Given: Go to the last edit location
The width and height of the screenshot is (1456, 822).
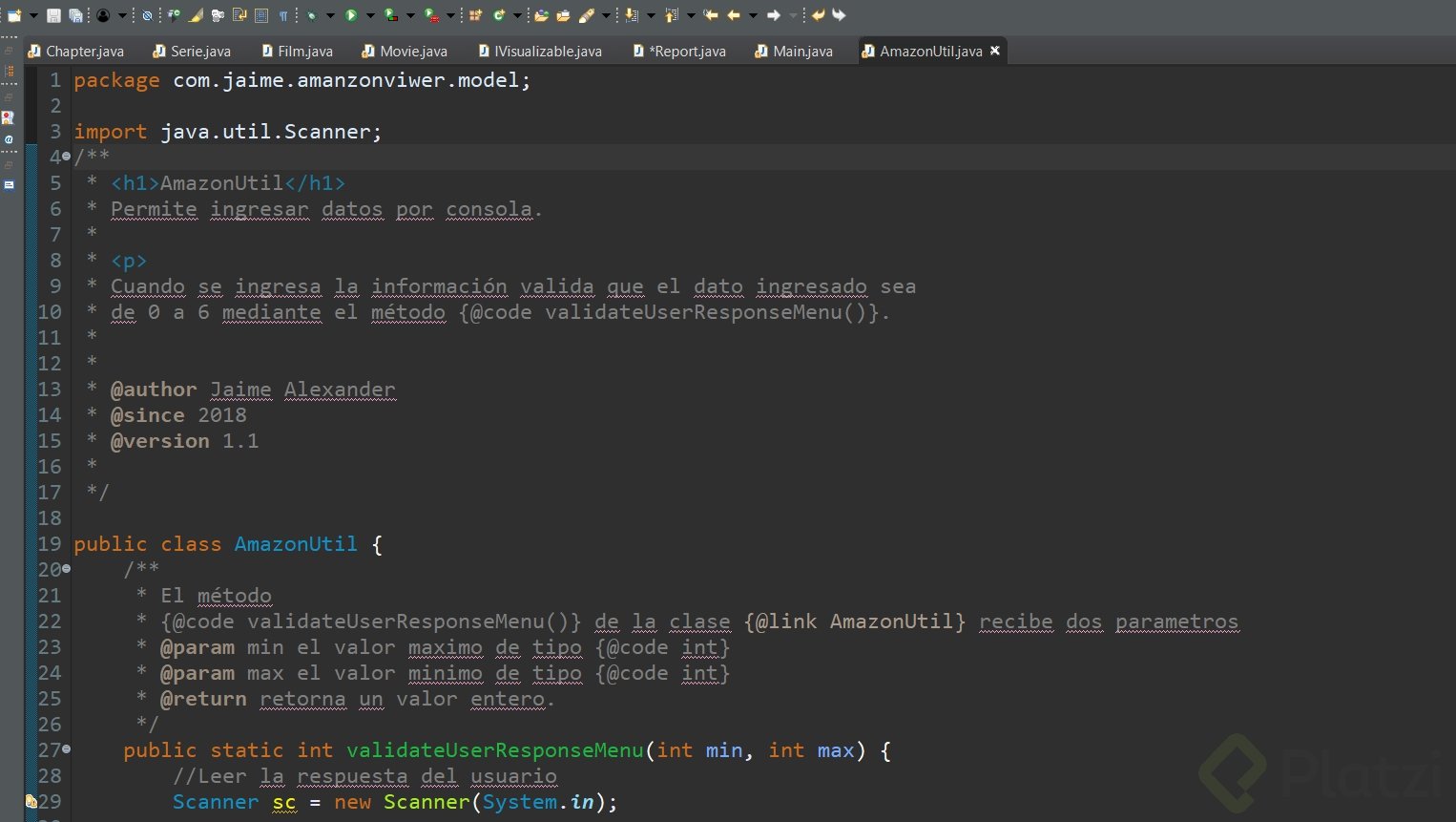Looking at the screenshot, I should click(x=711, y=15).
